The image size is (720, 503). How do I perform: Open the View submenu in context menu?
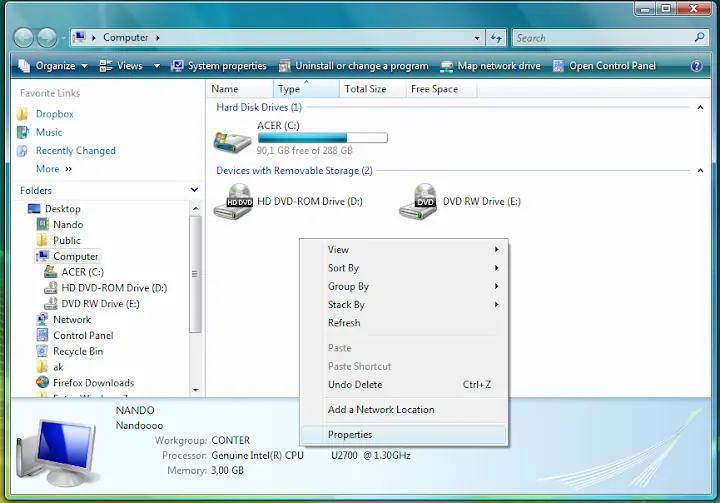[404, 249]
